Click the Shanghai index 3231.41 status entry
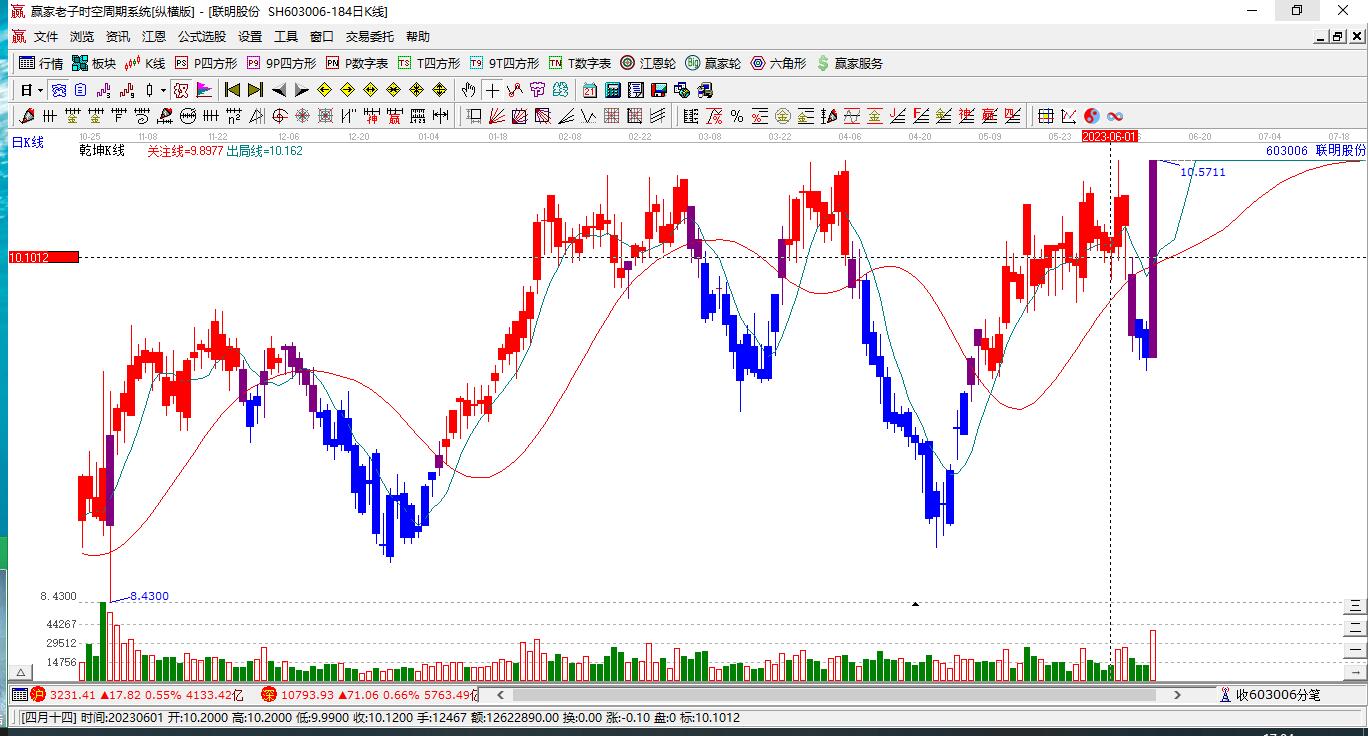 click(137, 694)
